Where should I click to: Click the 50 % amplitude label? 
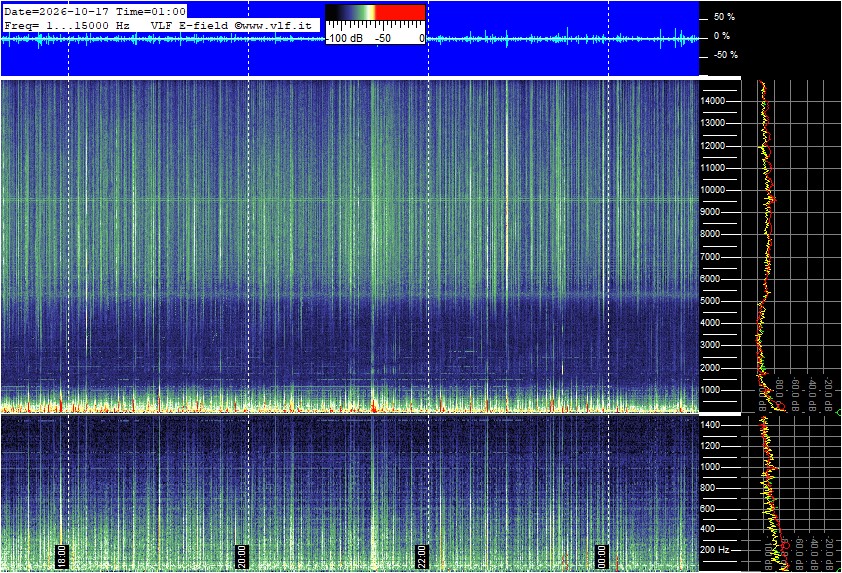(724, 17)
